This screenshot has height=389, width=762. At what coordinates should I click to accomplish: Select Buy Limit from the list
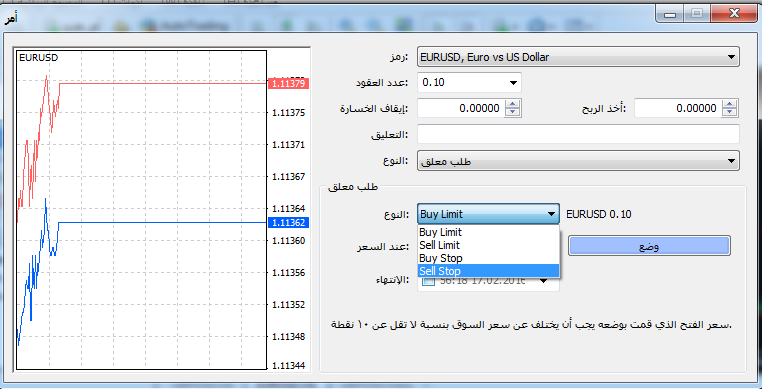[x=488, y=232]
